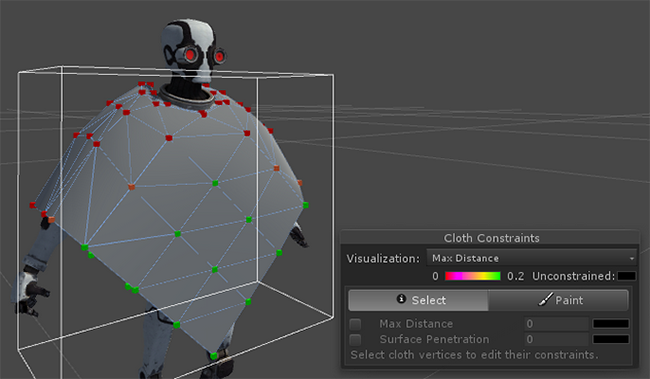The image size is (650, 379).
Task: Click the paintbrush icon on Paint button
Action: tap(546, 299)
